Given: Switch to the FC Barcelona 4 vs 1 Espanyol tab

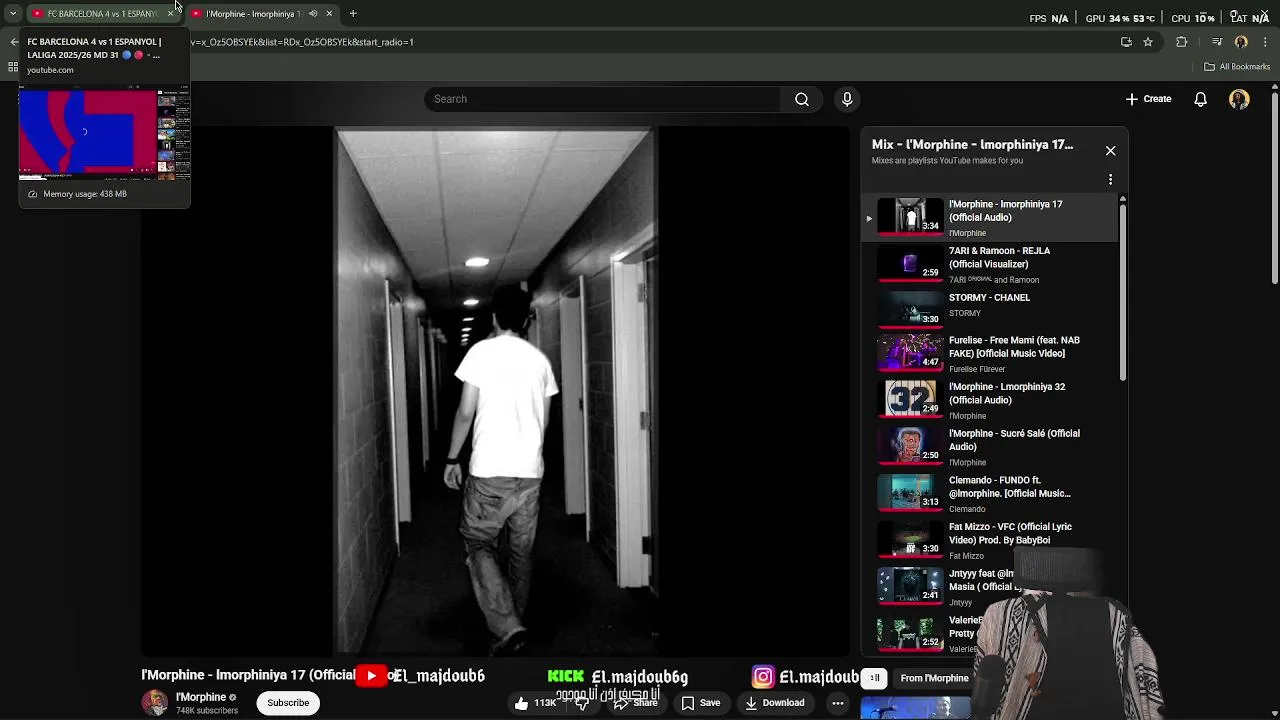Looking at the screenshot, I should coord(102,14).
